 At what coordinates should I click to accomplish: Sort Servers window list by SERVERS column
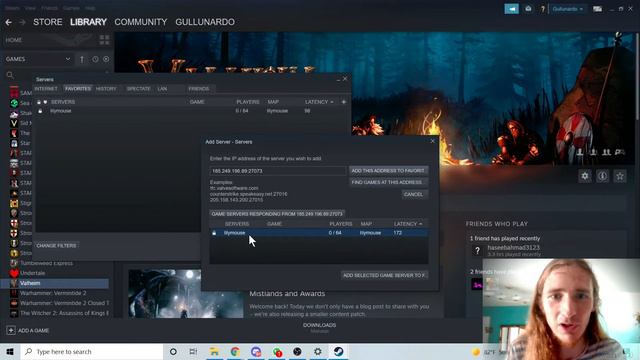63,102
